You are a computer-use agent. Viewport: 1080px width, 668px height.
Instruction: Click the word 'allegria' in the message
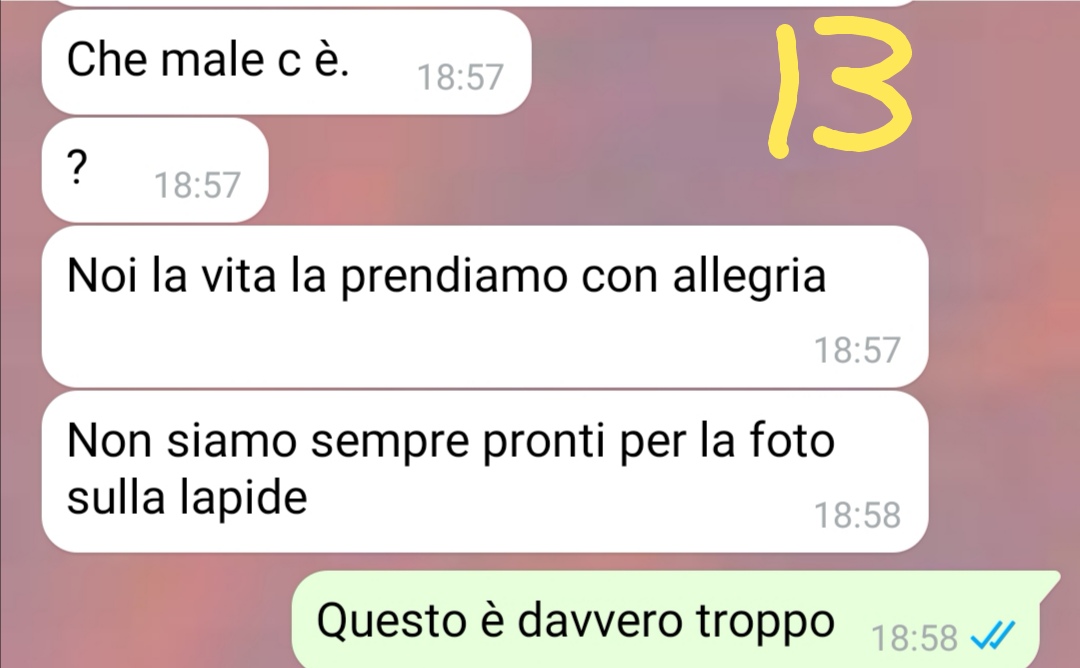tap(749, 277)
